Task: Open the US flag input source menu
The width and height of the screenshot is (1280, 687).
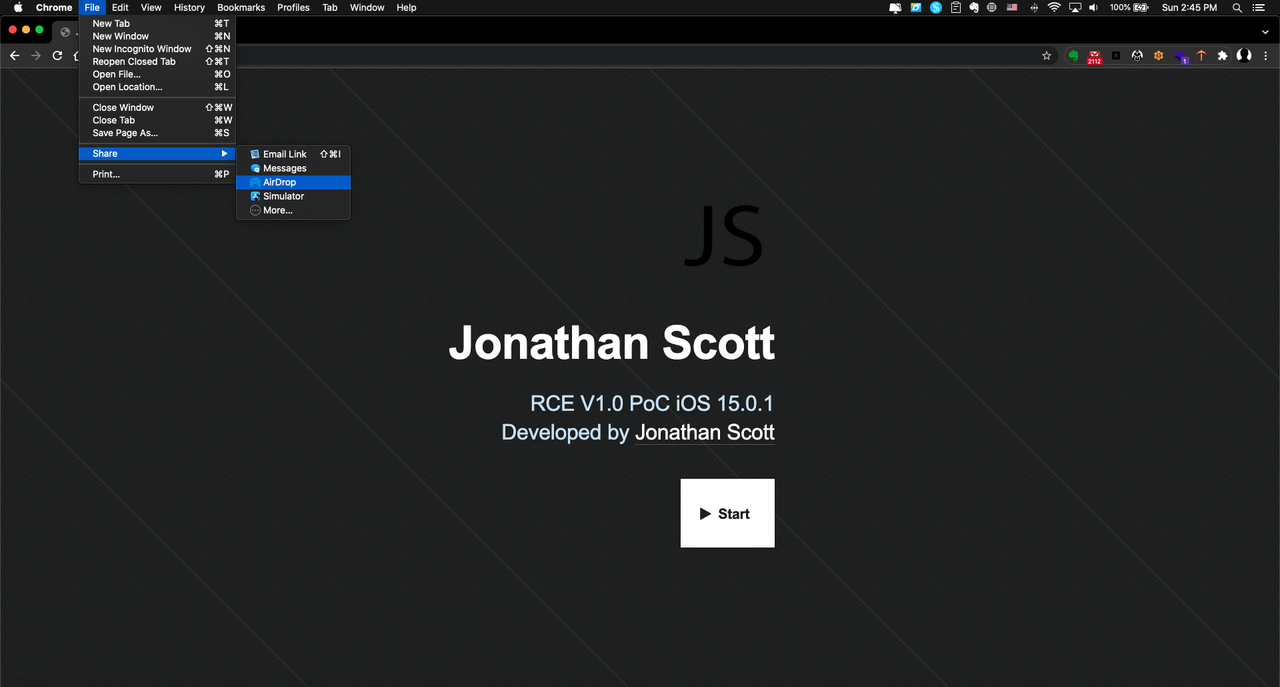Action: pyautogui.click(x=1012, y=7)
